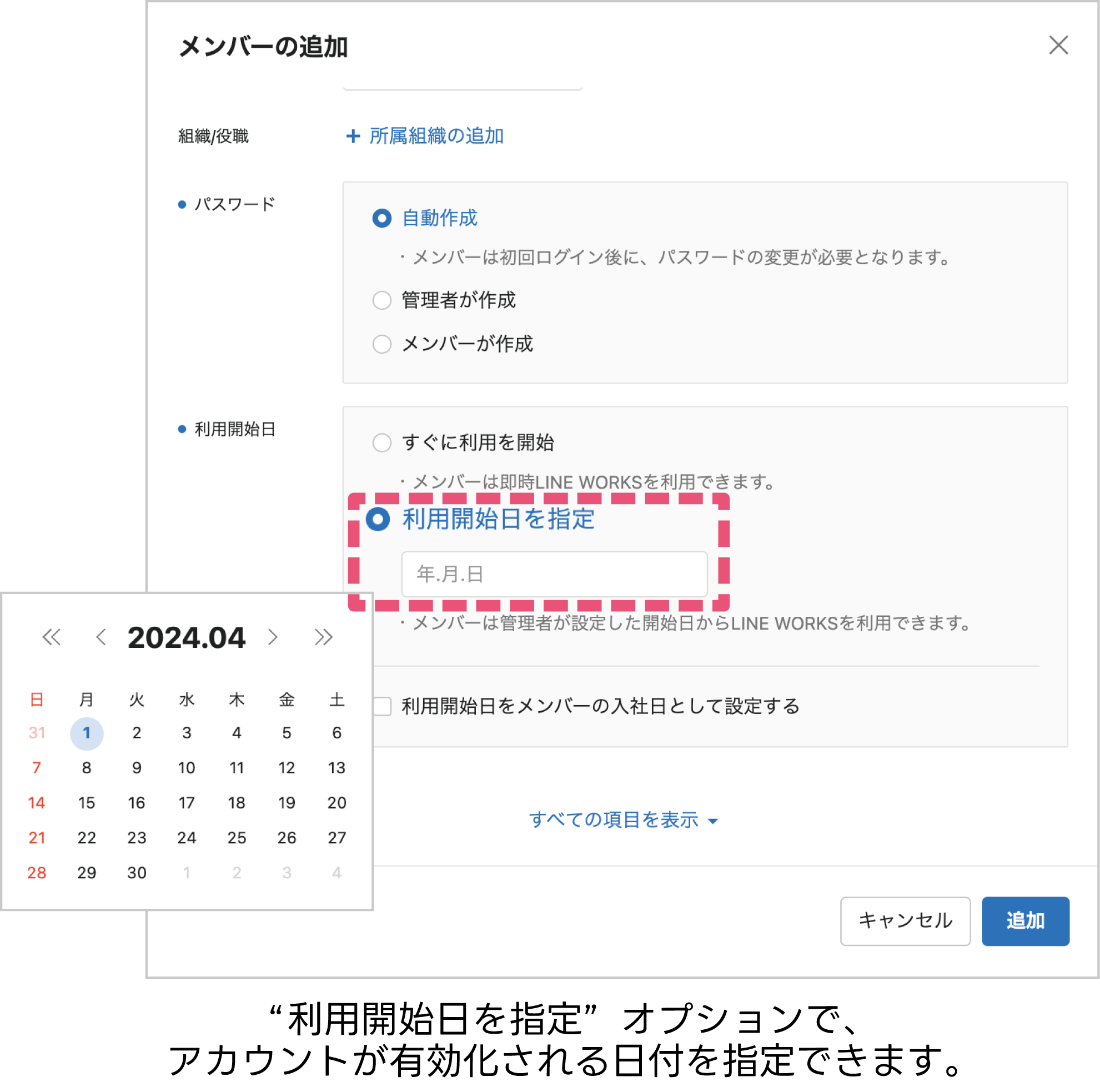Viewport: 1100px width, 1092px height.
Task: Select 利用開始日を指定 radio button
Action: [378, 519]
